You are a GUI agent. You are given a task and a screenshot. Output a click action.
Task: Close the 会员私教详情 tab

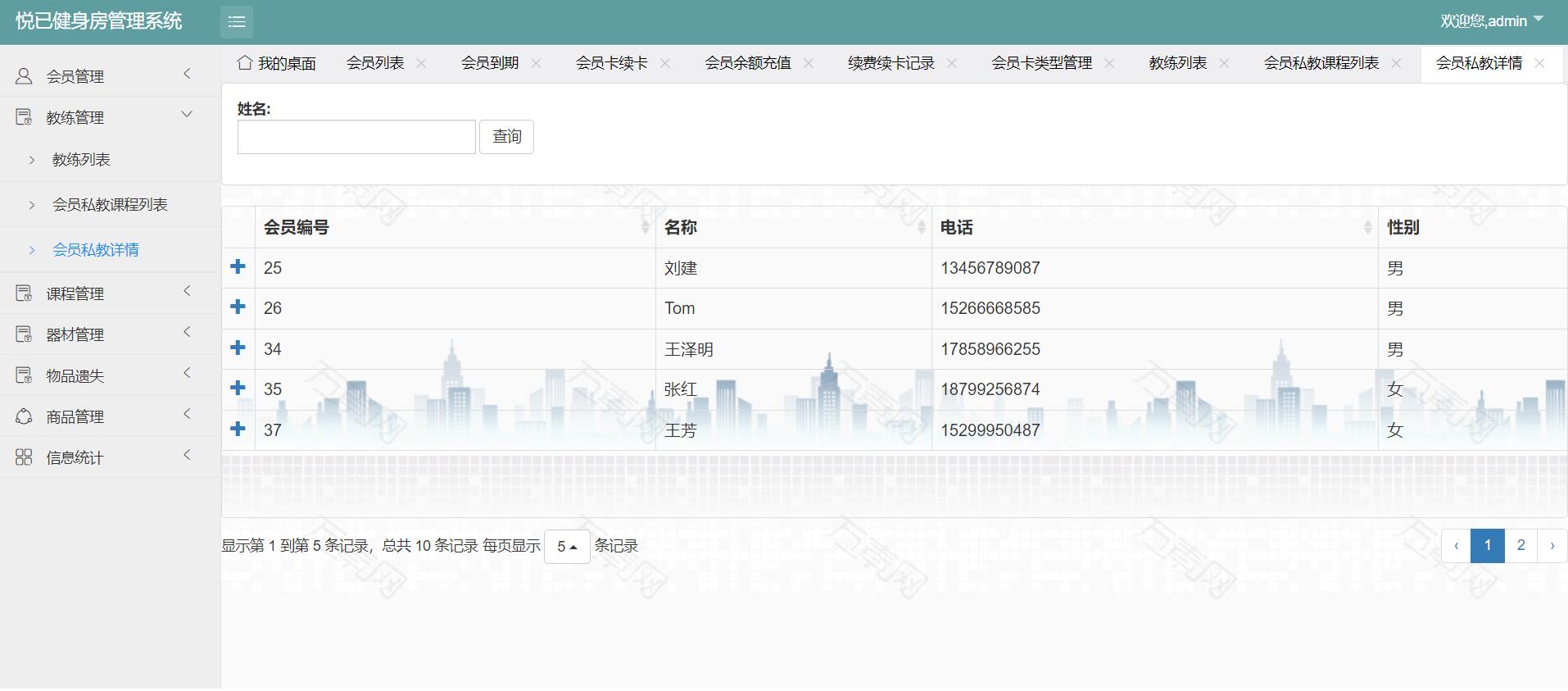click(1539, 63)
